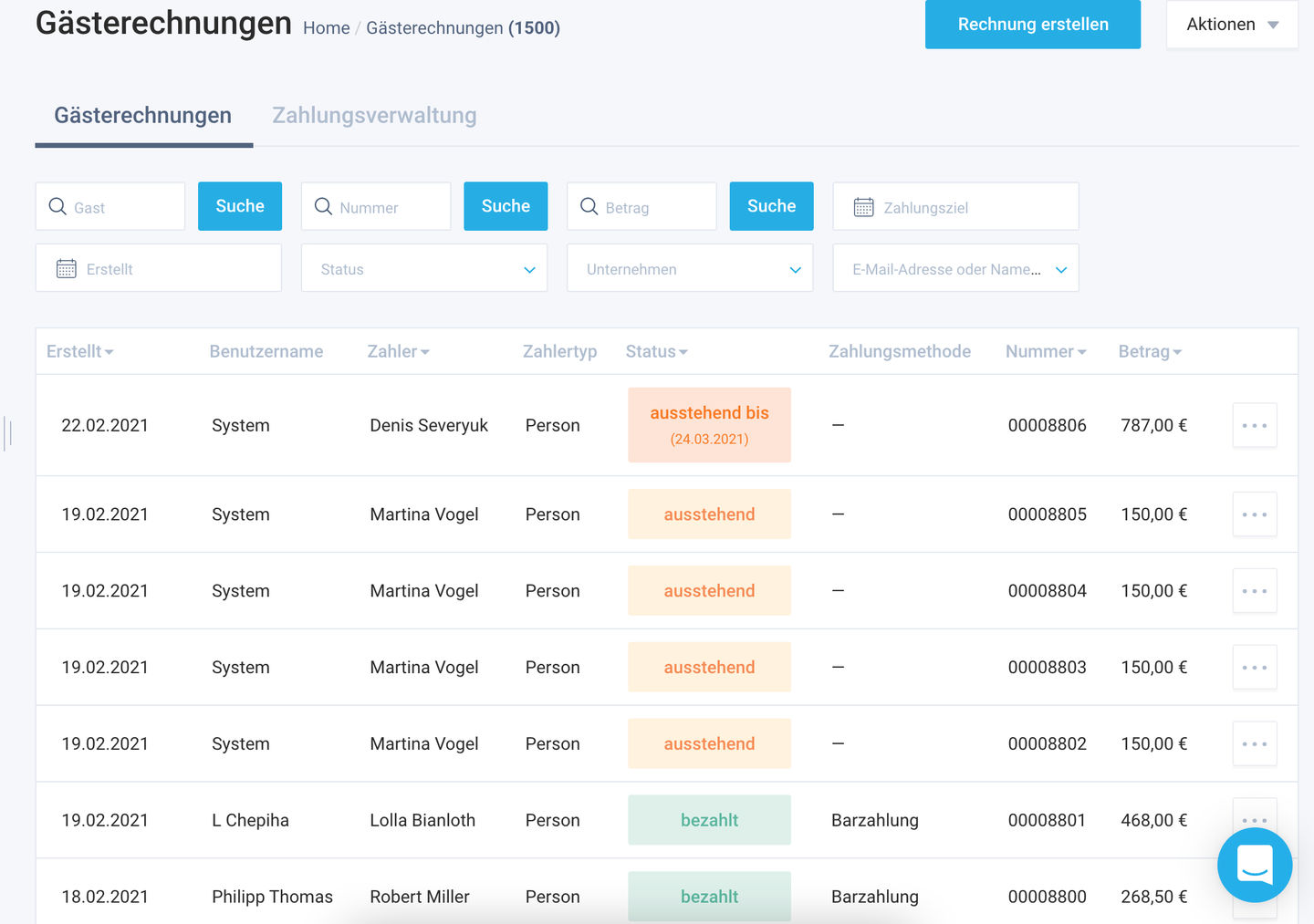Open the three-dots menu for invoice 00008805
This screenshot has height=924, width=1314.
[x=1255, y=514]
